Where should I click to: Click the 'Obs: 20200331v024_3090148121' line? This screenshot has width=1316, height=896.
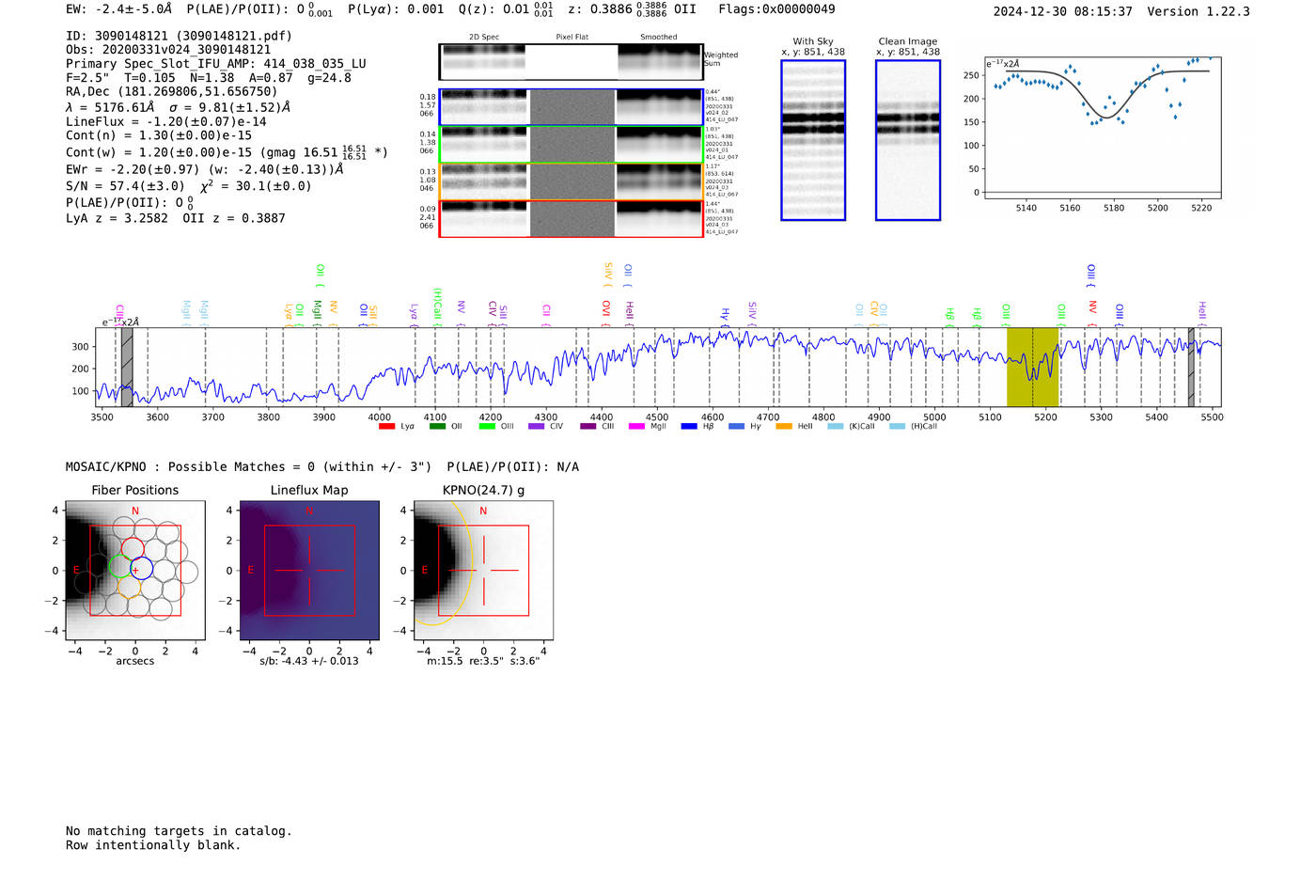168,50
